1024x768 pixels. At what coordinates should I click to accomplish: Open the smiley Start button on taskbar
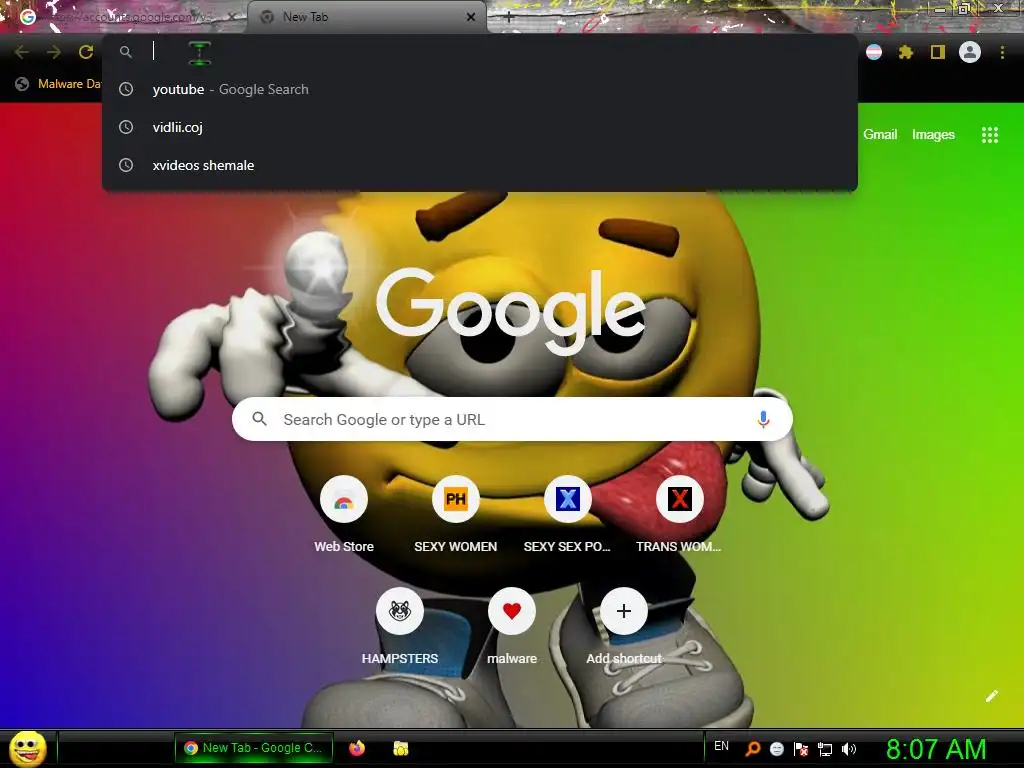(x=28, y=748)
